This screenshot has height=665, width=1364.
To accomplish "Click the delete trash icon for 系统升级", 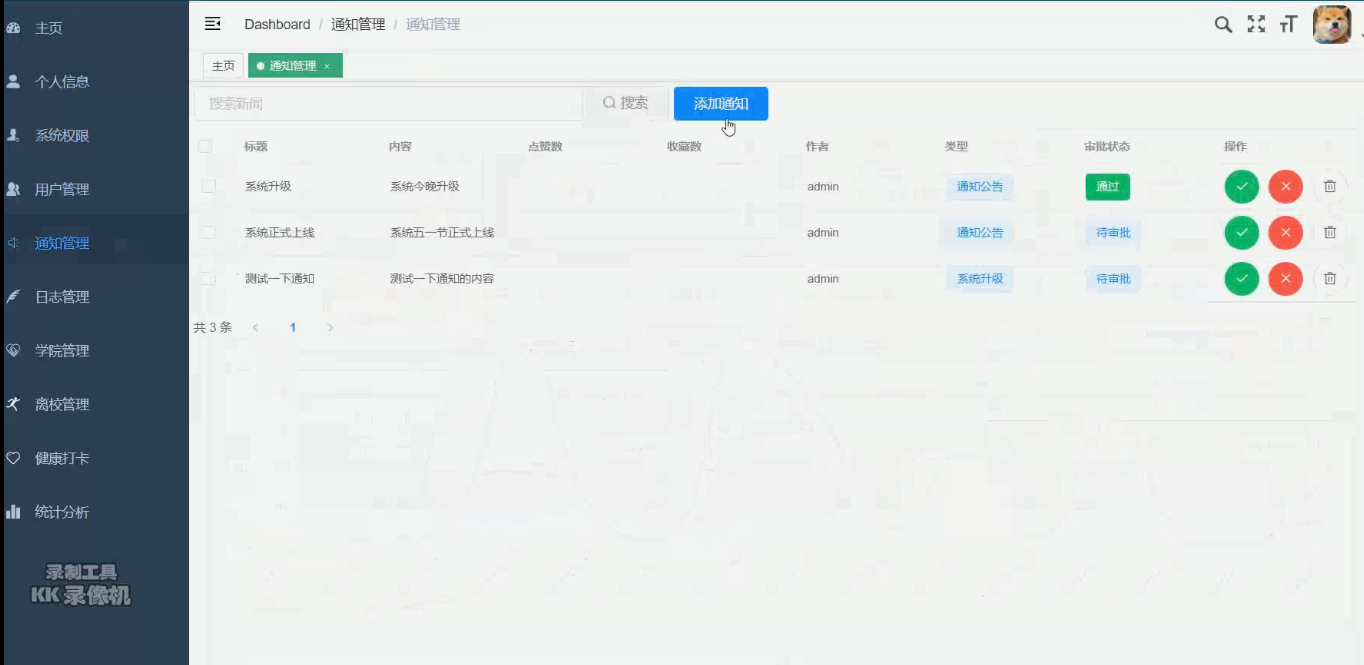I will pyautogui.click(x=1329, y=186).
